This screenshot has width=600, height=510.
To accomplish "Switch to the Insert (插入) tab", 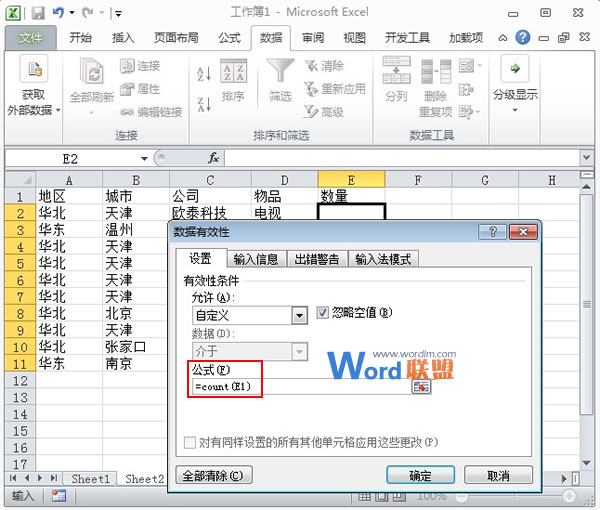I will pyautogui.click(x=123, y=37).
